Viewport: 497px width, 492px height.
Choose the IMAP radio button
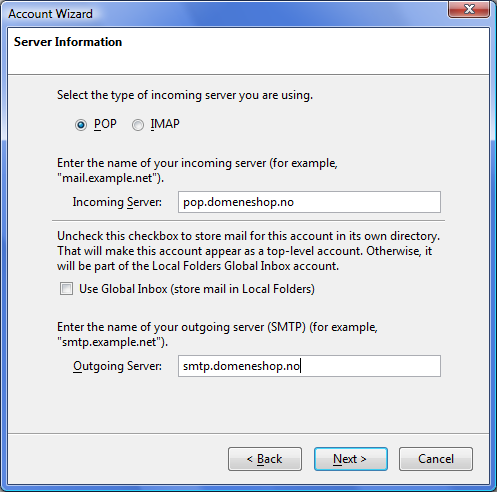pos(138,125)
